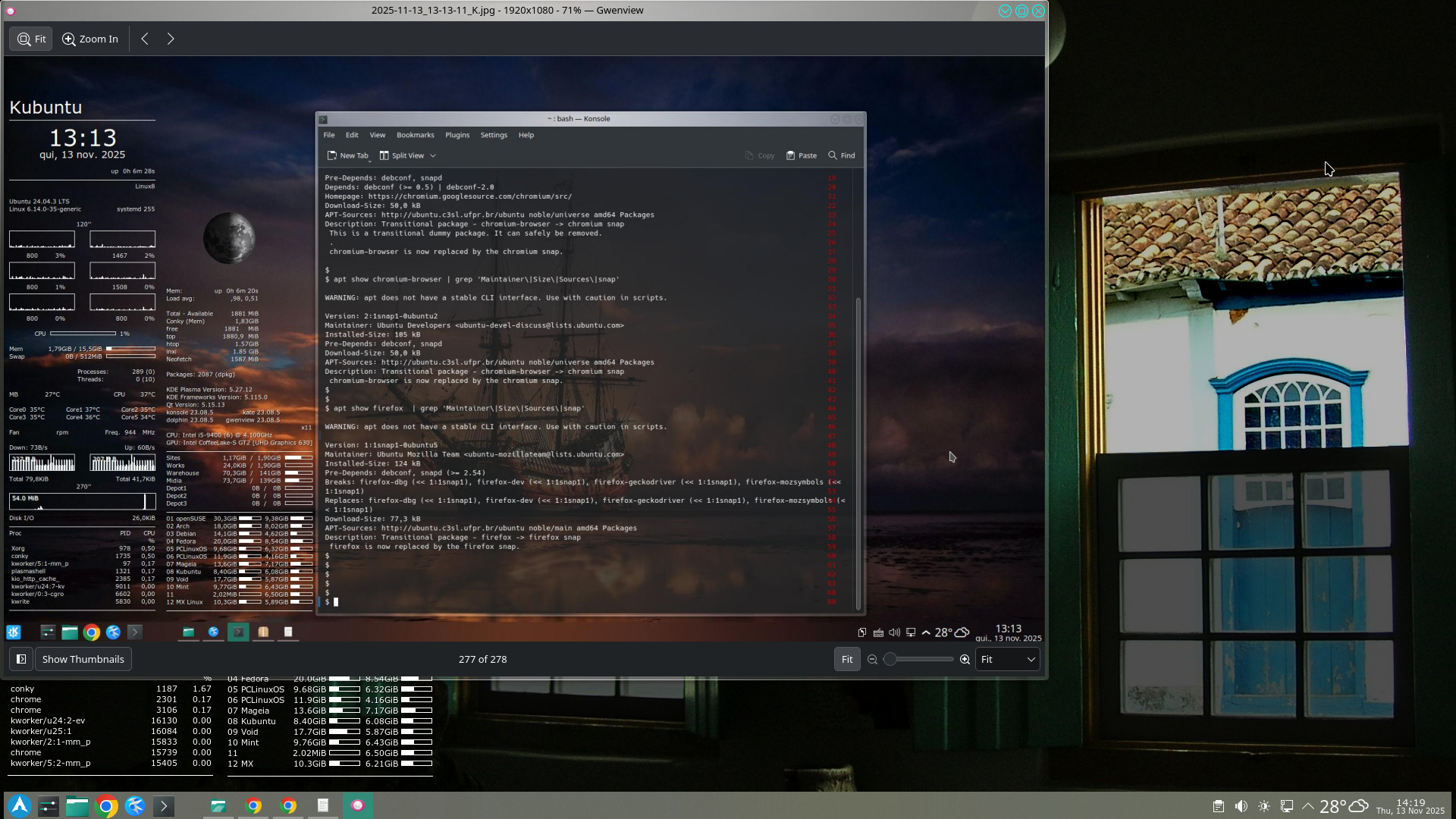The width and height of the screenshot is (1456, 819).
Task: Open the Fit zoom combo box
Action: tap(1007, 660)
